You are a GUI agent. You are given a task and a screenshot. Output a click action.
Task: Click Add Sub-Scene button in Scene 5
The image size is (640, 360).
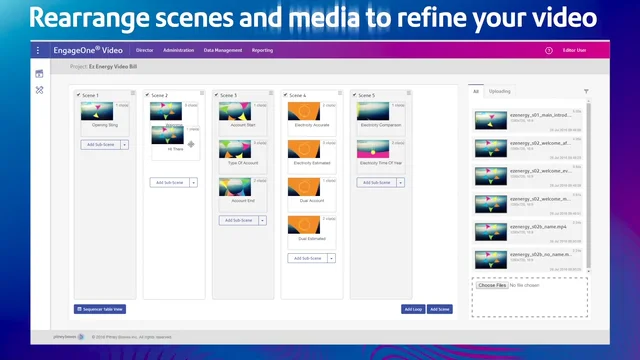pyautogui.click(x=376, y=182)
